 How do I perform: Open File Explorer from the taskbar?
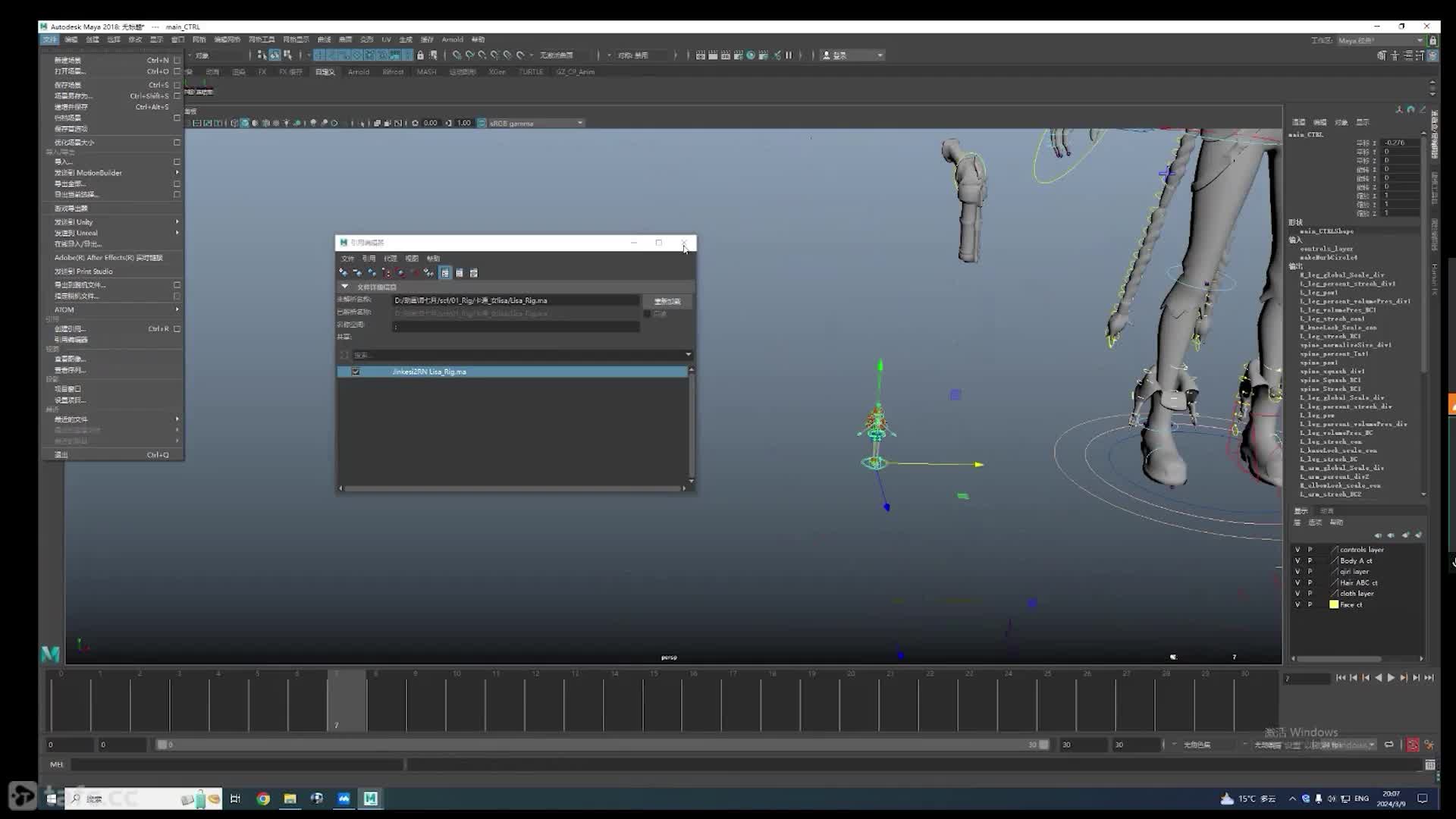tap(290, 799)
